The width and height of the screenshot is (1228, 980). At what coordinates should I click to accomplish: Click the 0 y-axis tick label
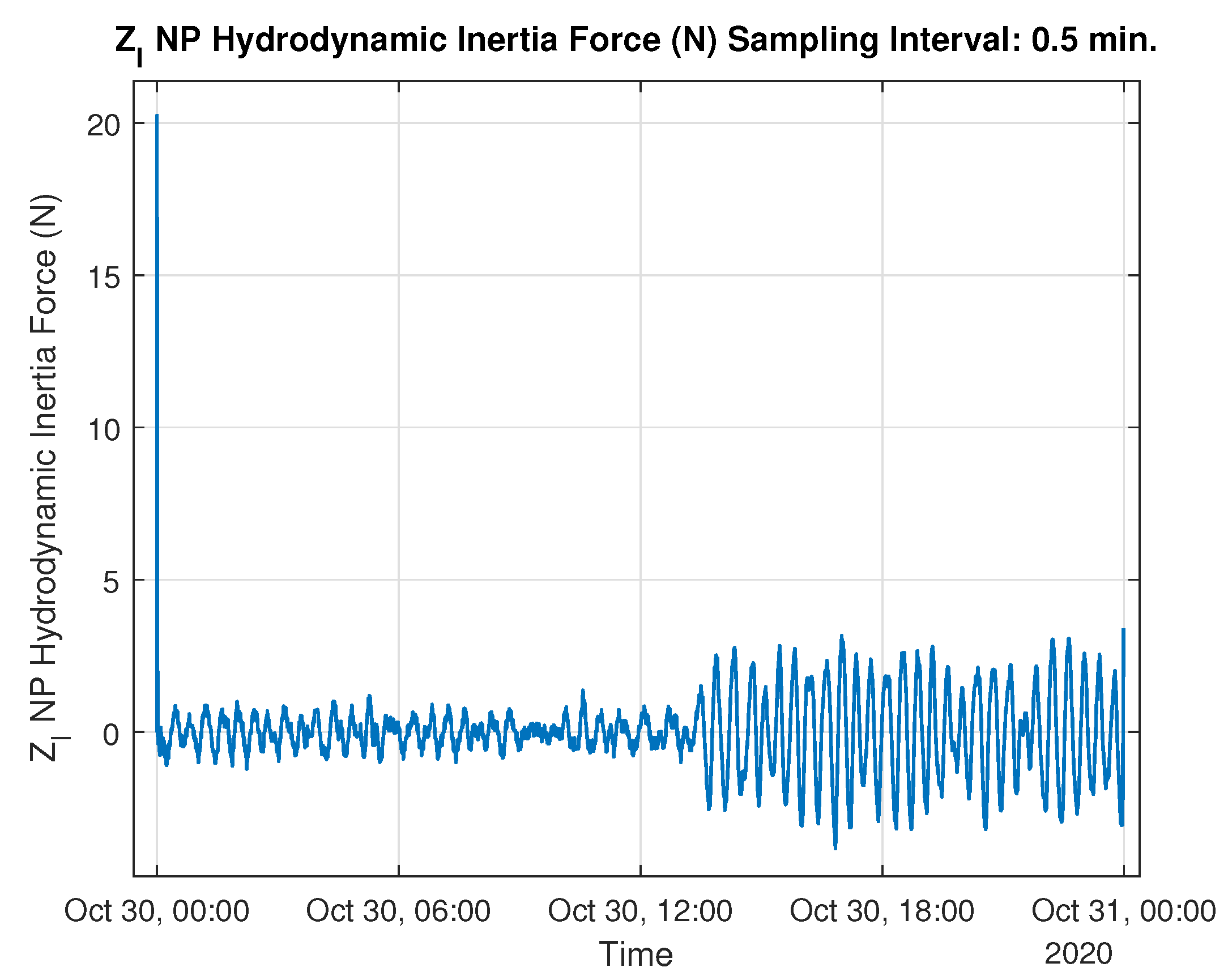(111, 735)
